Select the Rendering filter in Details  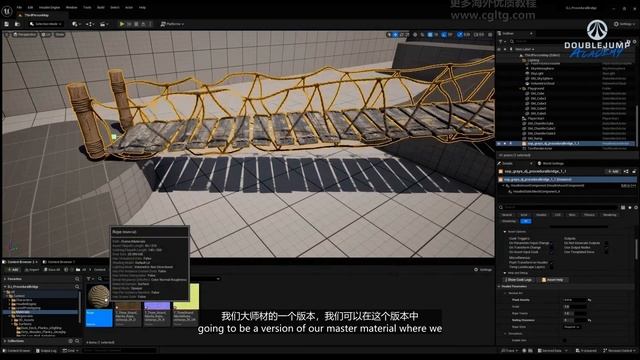609,215
